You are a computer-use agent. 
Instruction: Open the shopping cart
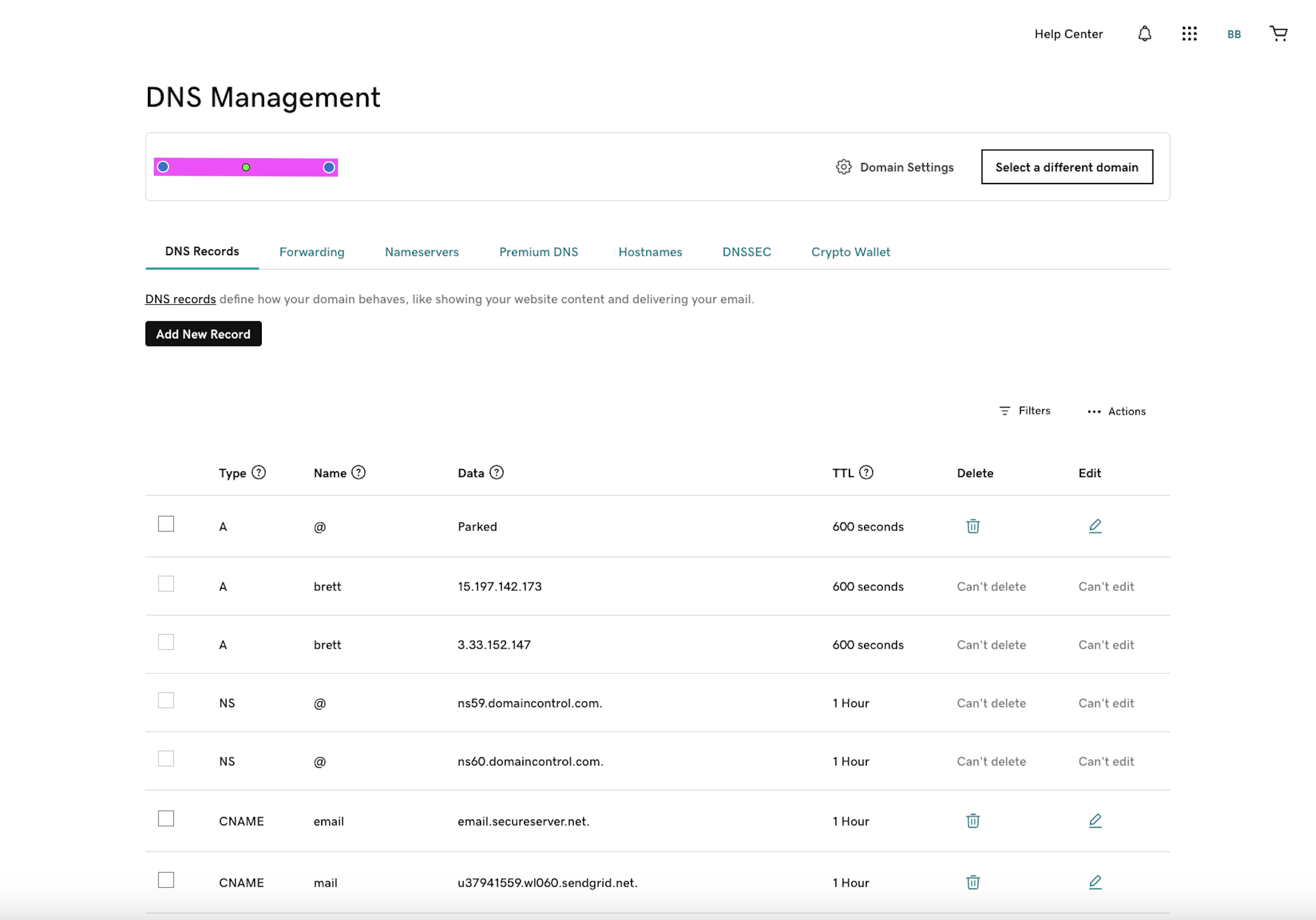pos(1278,34)
